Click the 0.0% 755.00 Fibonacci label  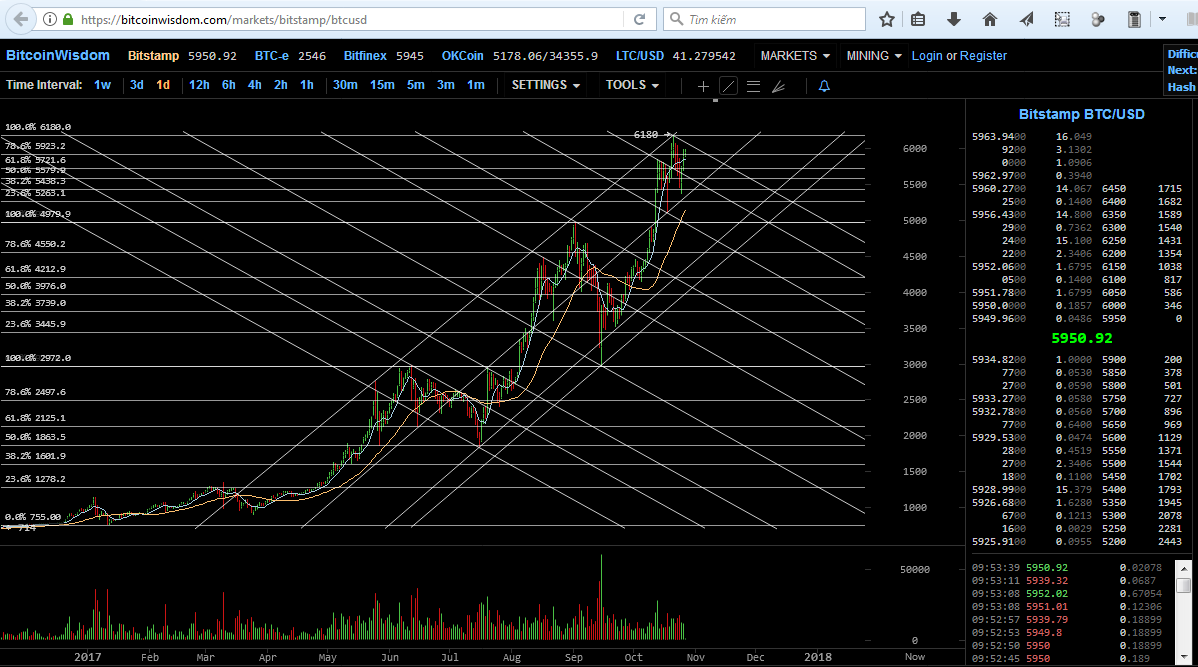tap(33, 516)
